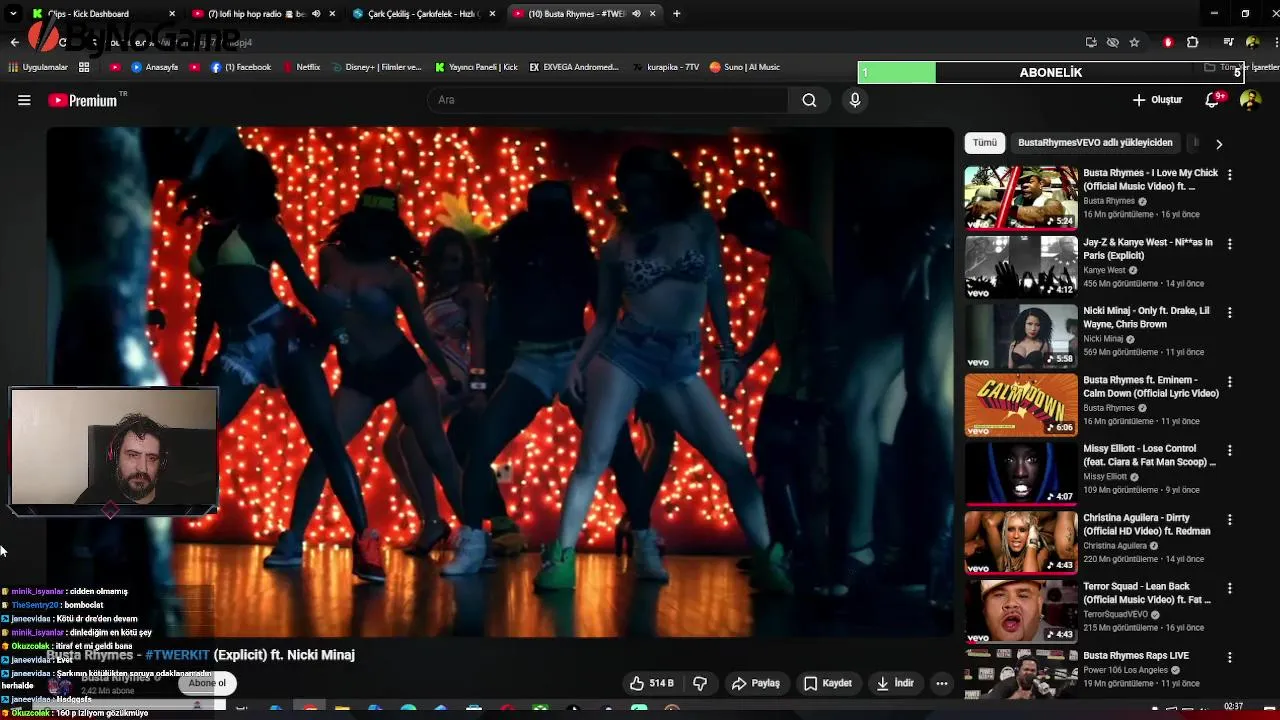Open options for Nicki Minaj Only video
Viewport: 1280px width, 720px height.
[x=1229, y=312]
